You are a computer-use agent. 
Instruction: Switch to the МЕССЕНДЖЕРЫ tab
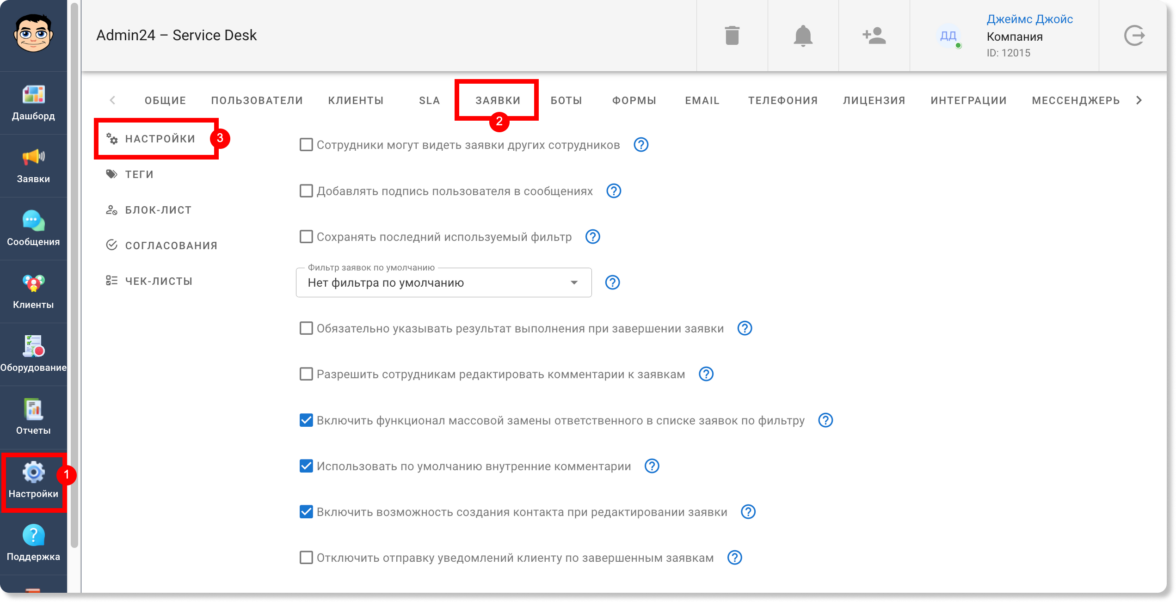click(x=1076, y=100)
